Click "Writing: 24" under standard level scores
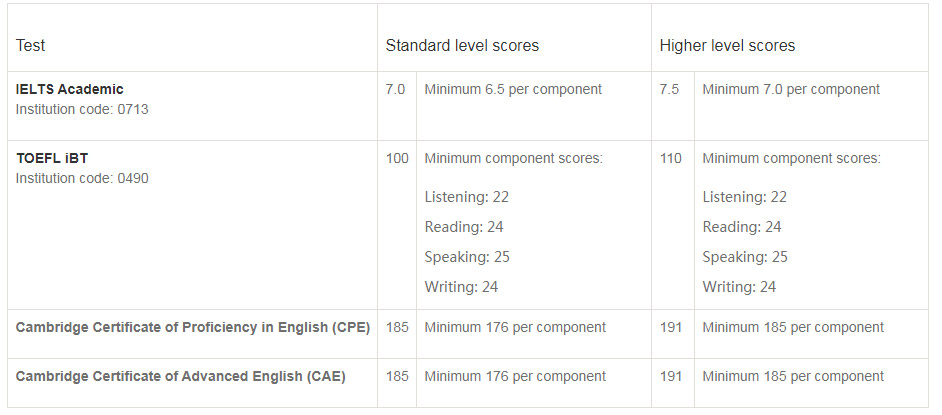This screenshot has width=942, height=415. tap(461, 287)
